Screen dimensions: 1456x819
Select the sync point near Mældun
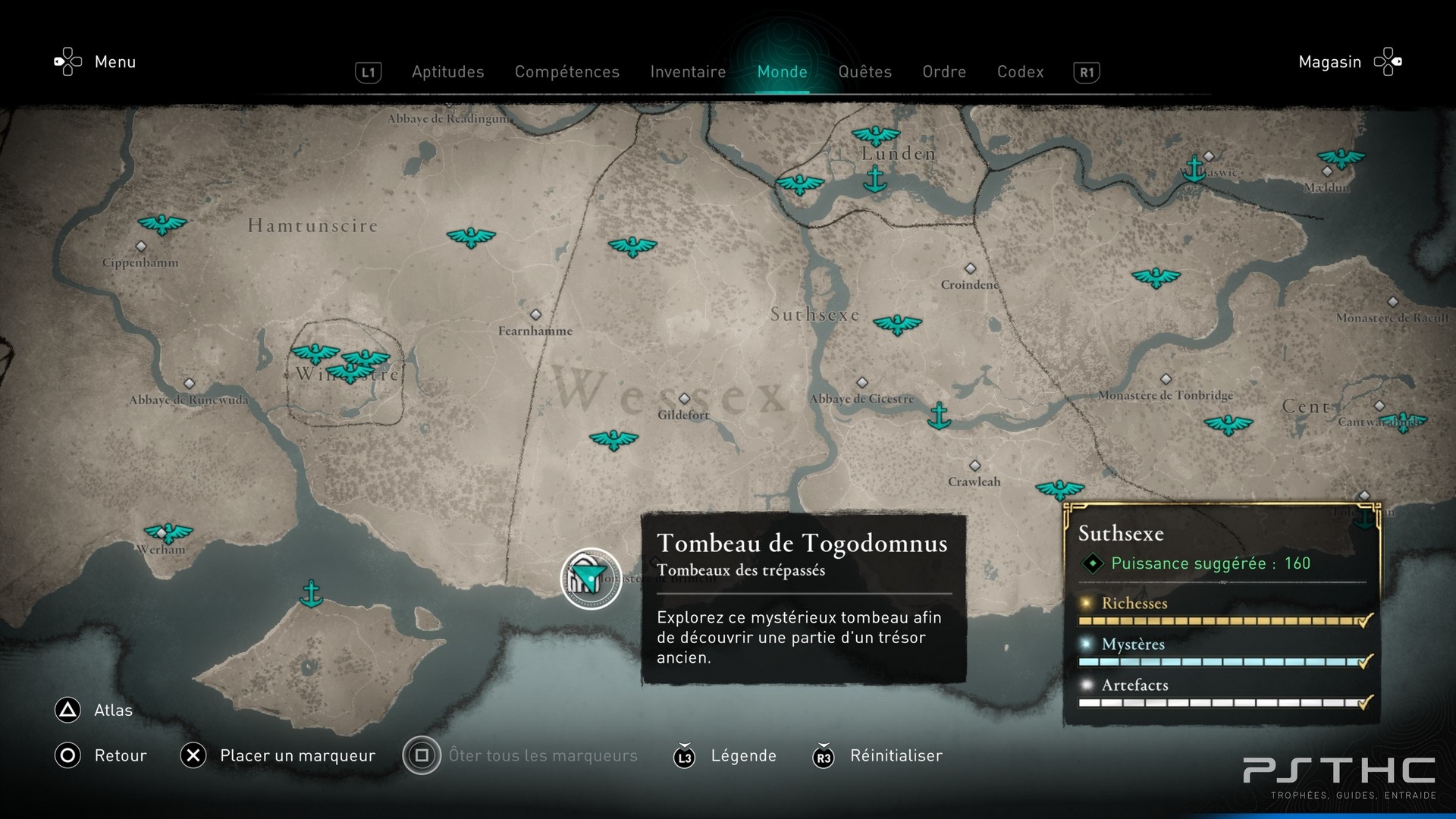1341,158
